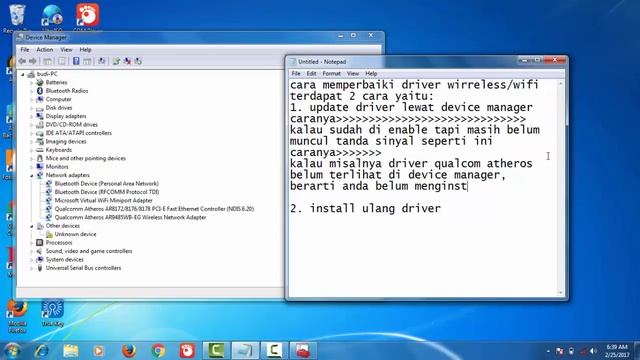Open the View menu in Device Manager

(x=66, y=49)
